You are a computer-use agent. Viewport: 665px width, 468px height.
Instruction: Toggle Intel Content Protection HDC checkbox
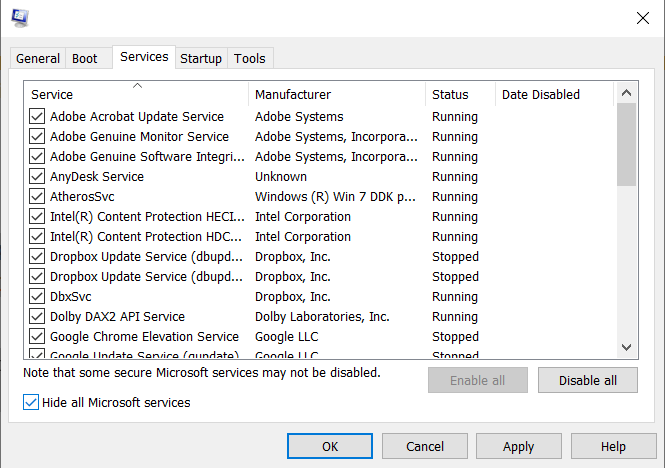pyautogui.click(x=37, y=236)
